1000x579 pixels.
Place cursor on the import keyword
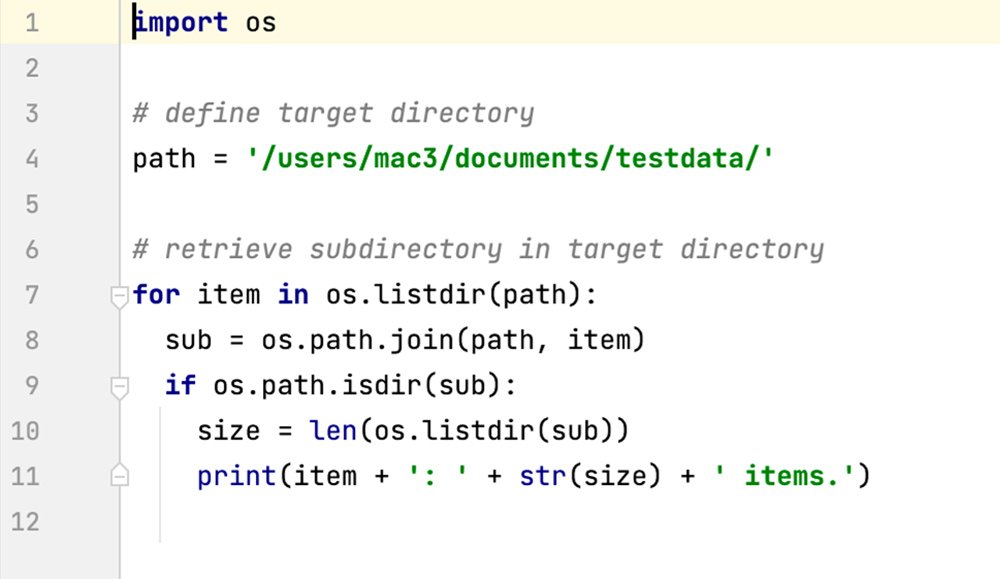tap(180, 22)
